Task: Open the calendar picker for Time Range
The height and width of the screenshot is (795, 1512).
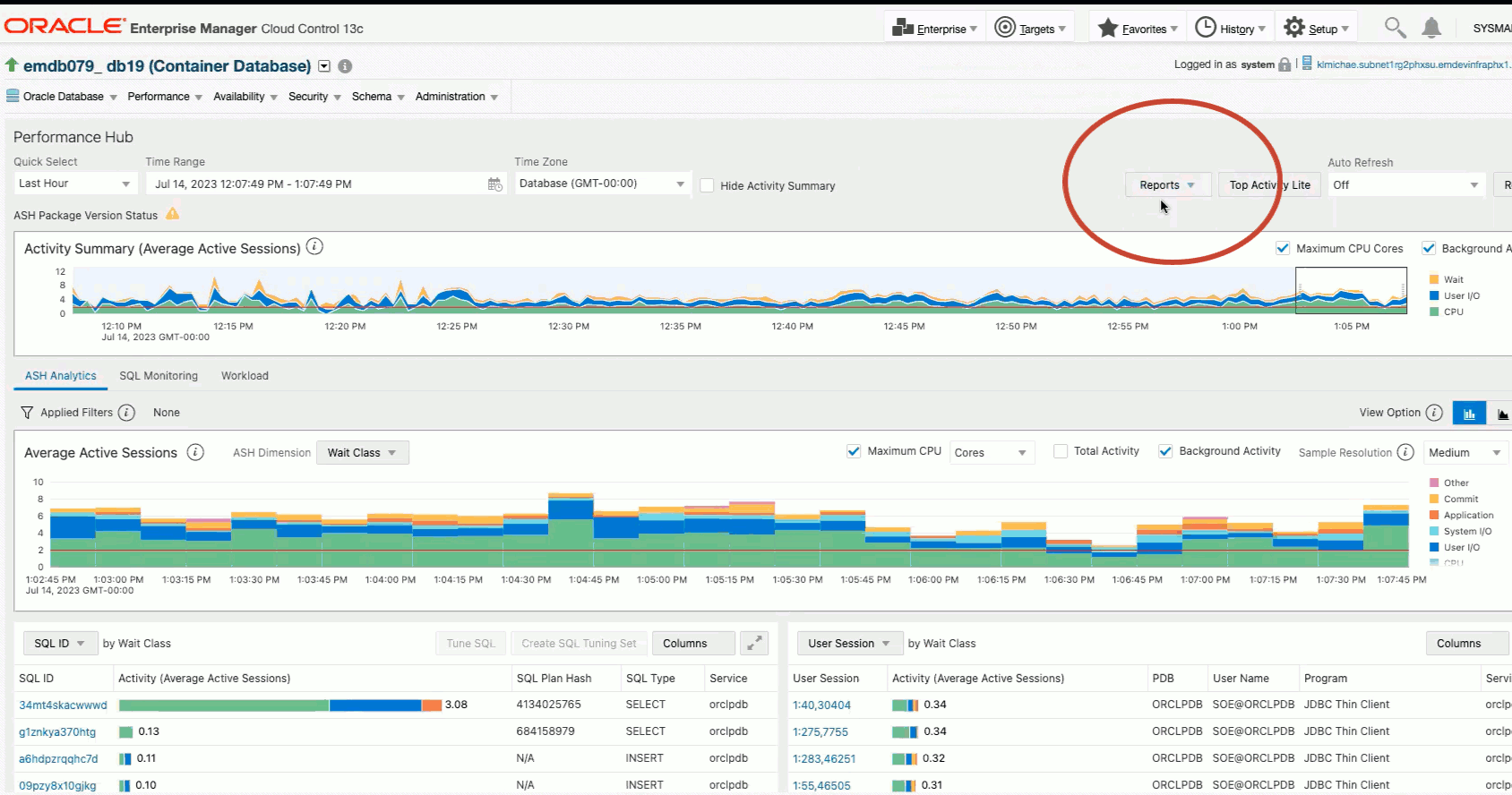Action: tap(494, 184)
